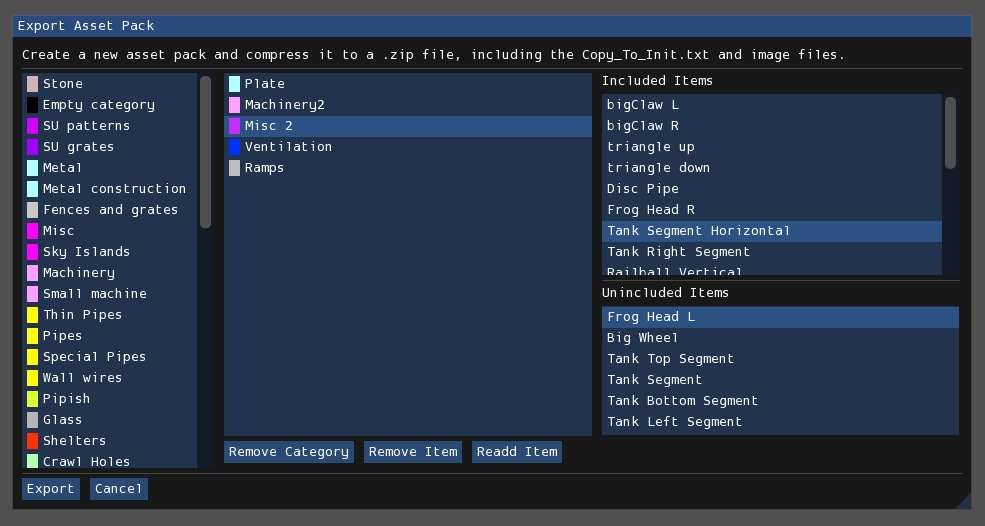This screenshot has height=526, width=985.
Task: Choose Plate in the middle list
Action: tap(408, 84)
